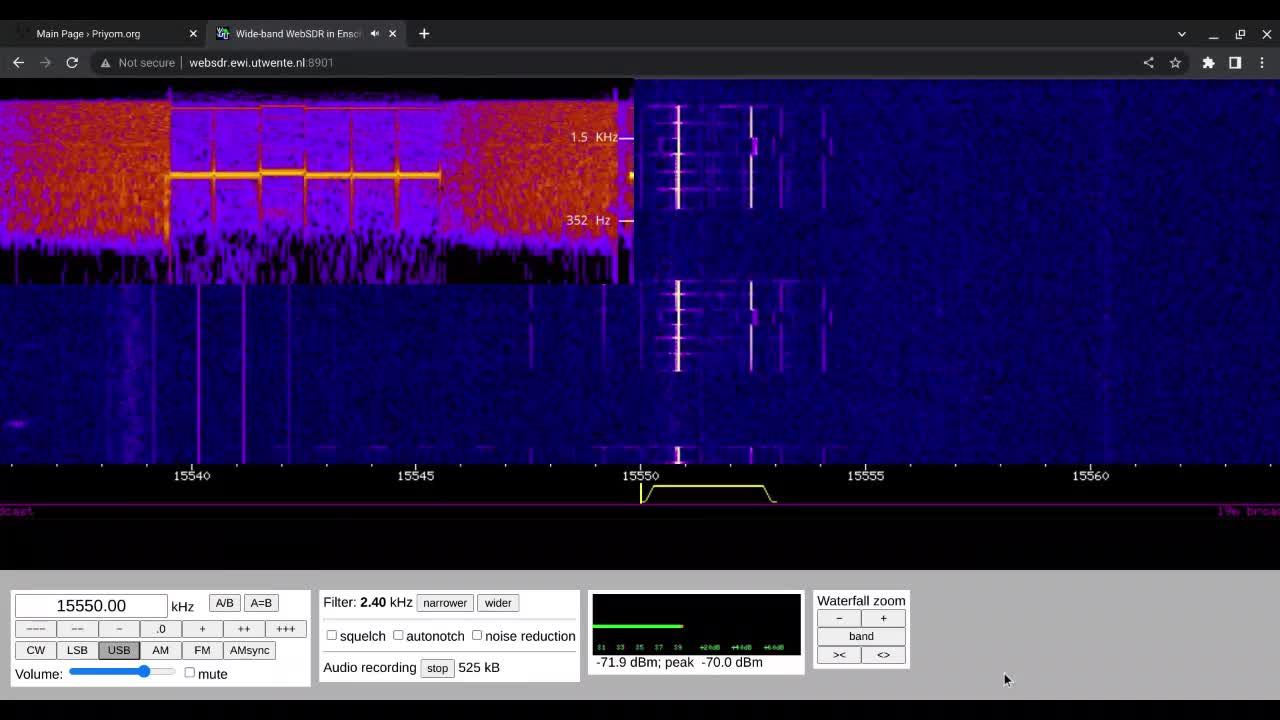Tune down with double minus button
This screenshot has height=720, width=1280.
(77, 629)
